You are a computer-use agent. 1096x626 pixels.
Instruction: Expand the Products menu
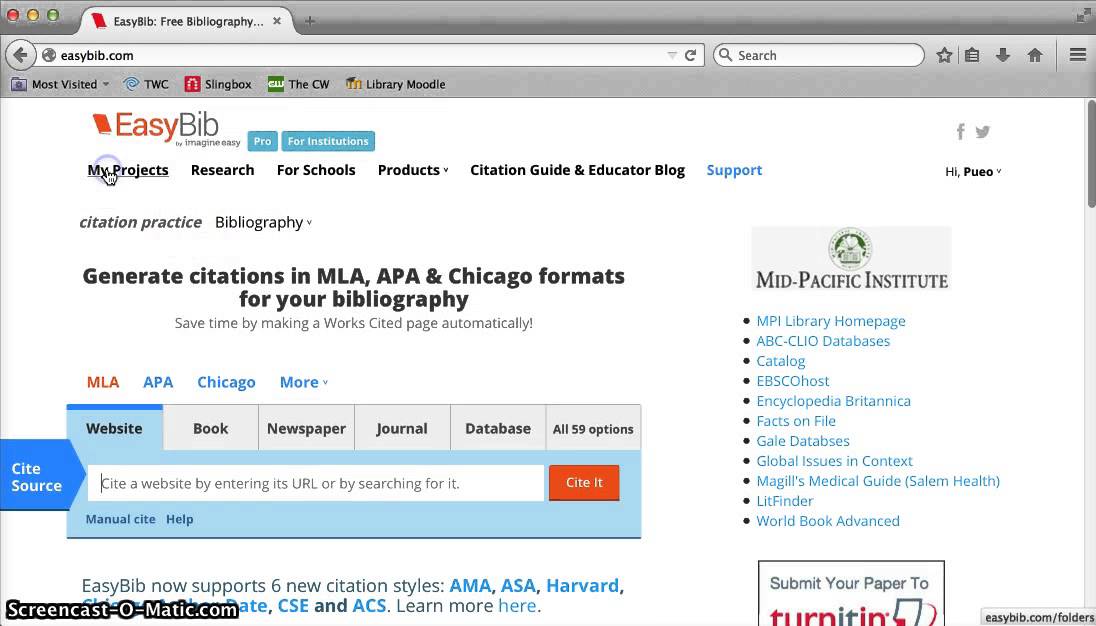point(413,170)
